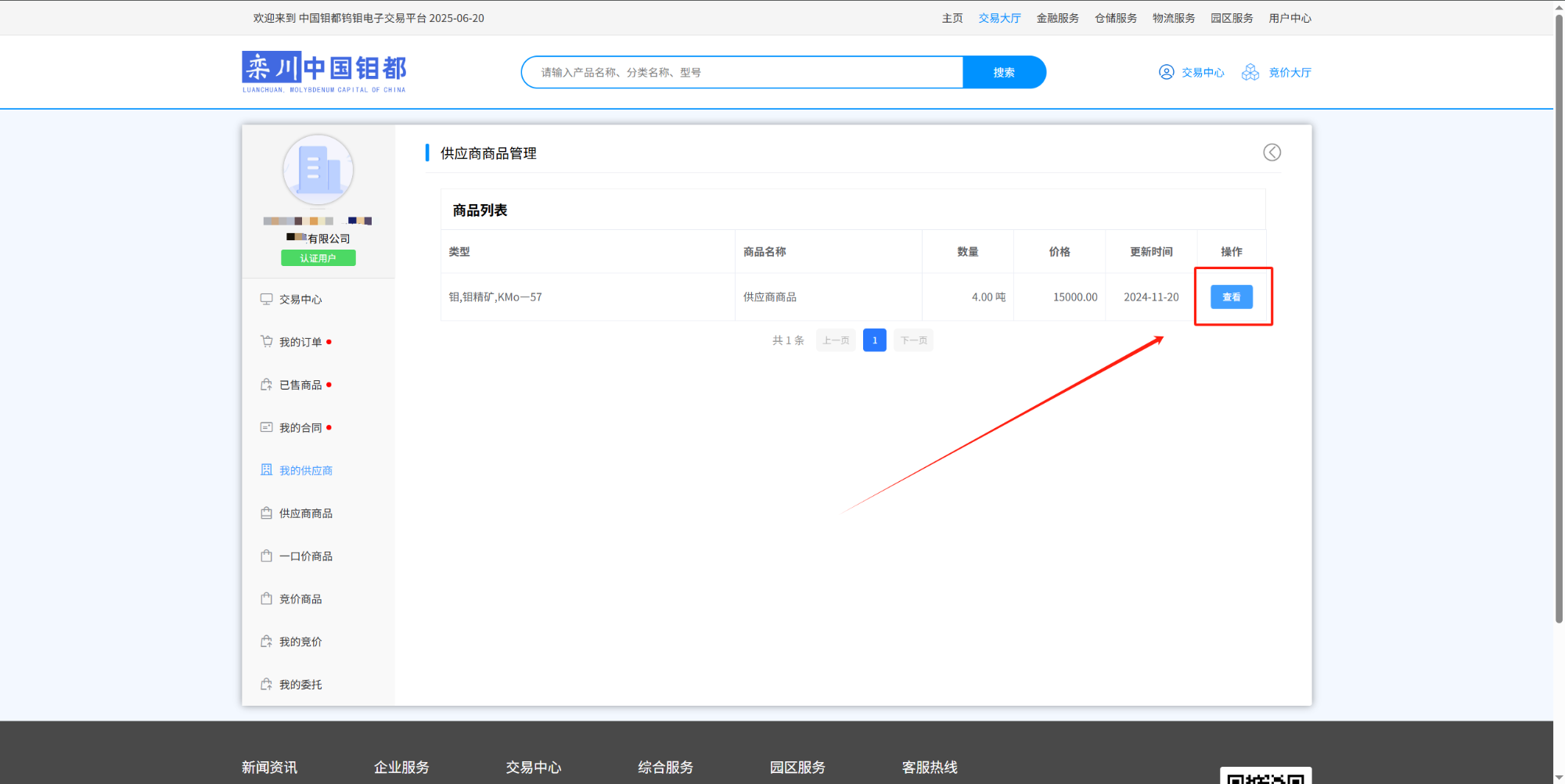The image size is (1565, 784).
Task: Click the contract icon beside 我的合同
Action: [x=266, y=427]
